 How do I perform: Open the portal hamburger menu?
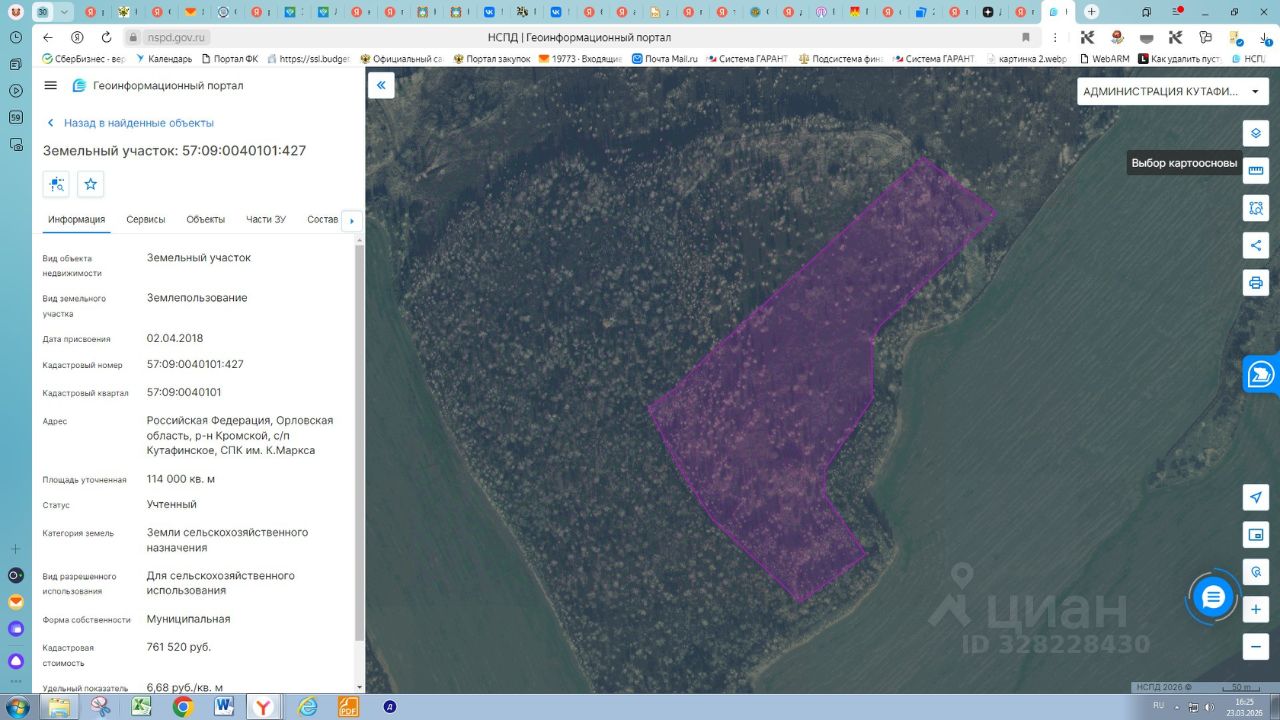click(x=51, y=85)
